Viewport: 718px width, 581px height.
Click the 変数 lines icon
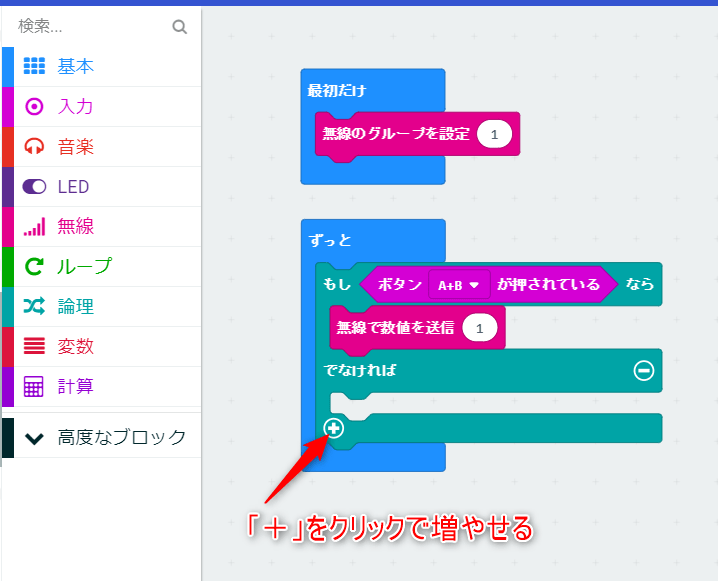(x=34, y=346)
